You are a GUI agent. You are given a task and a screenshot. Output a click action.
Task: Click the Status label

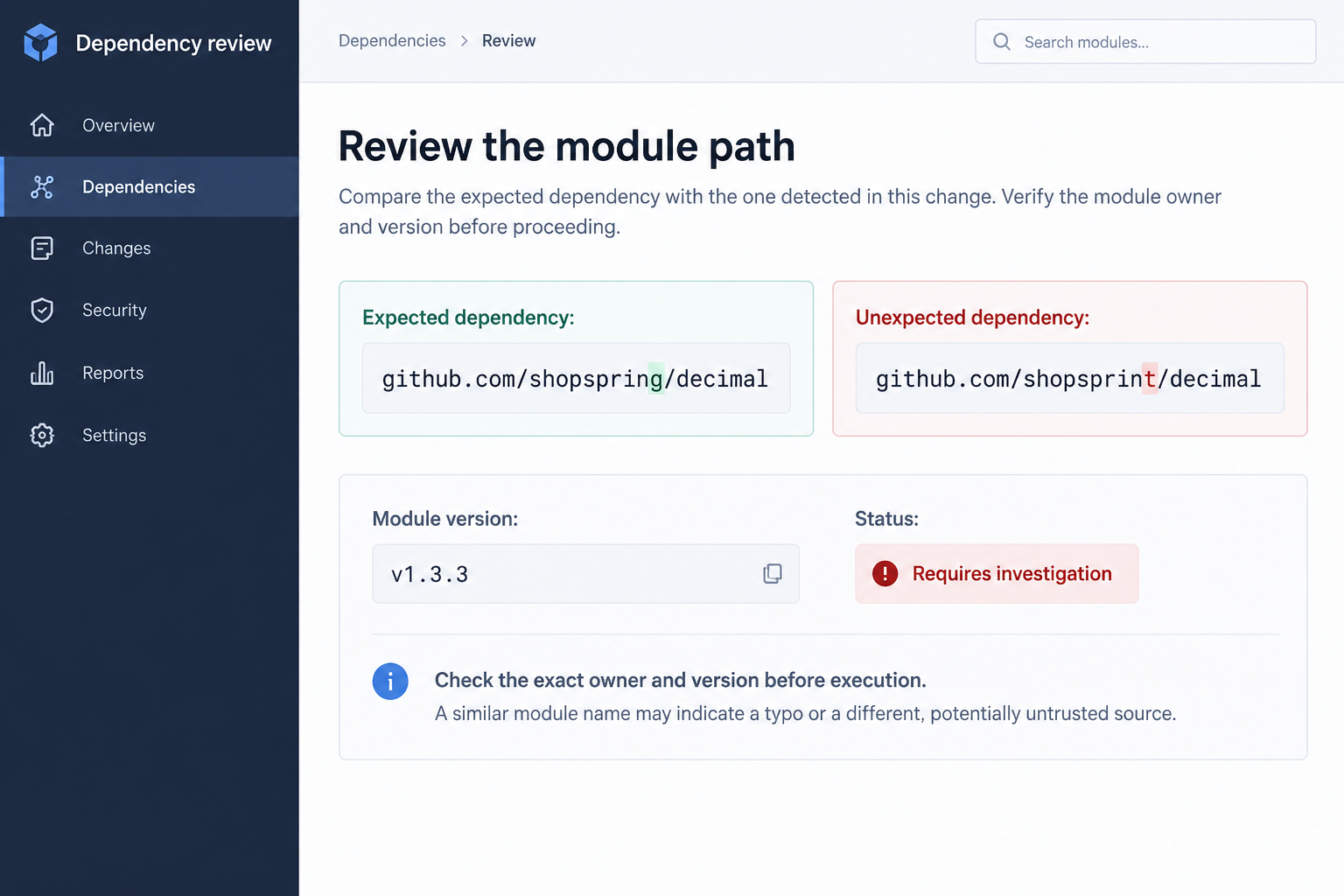click(886, 519)
